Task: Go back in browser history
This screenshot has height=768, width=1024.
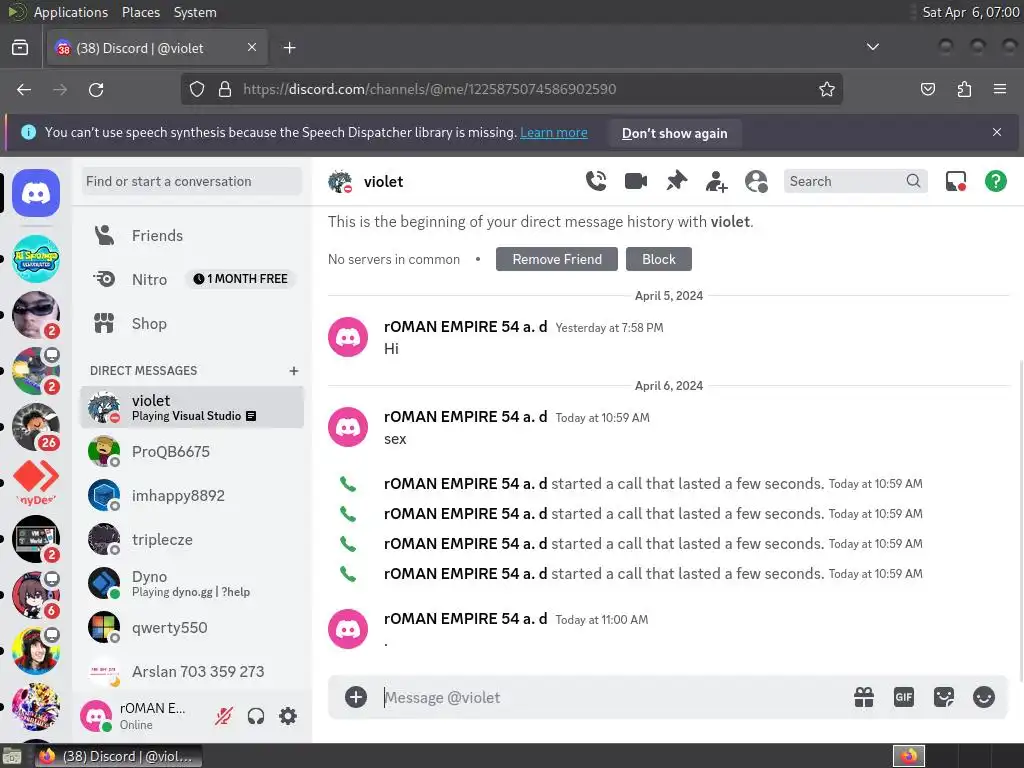Action: (24, 89)
